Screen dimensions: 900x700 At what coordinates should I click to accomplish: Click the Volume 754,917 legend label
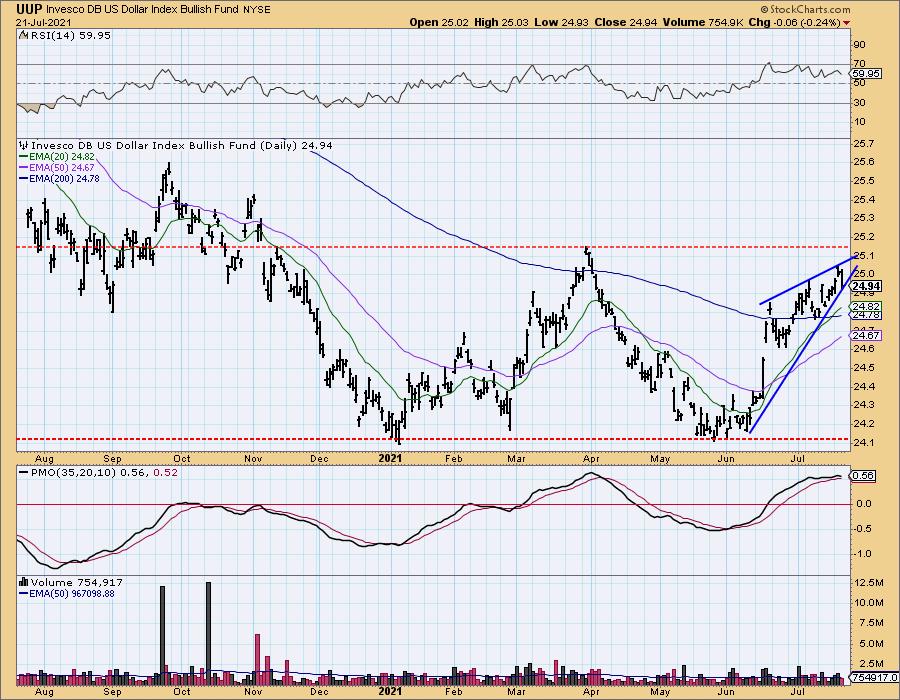pyautogui.click(x=76, y=582)
